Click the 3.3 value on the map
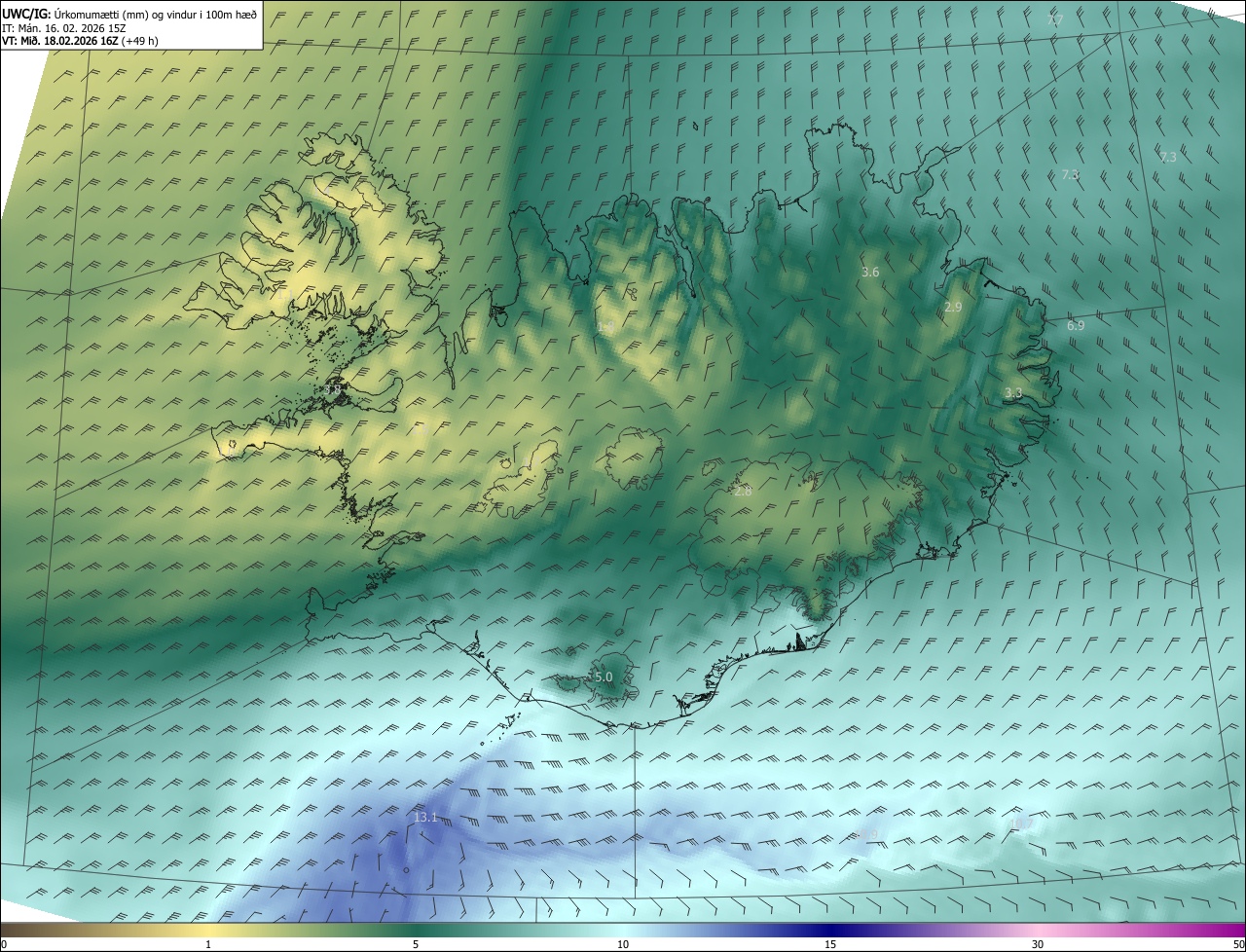Viewport: 1246px width, 952px height. (x=1013, y=393)
